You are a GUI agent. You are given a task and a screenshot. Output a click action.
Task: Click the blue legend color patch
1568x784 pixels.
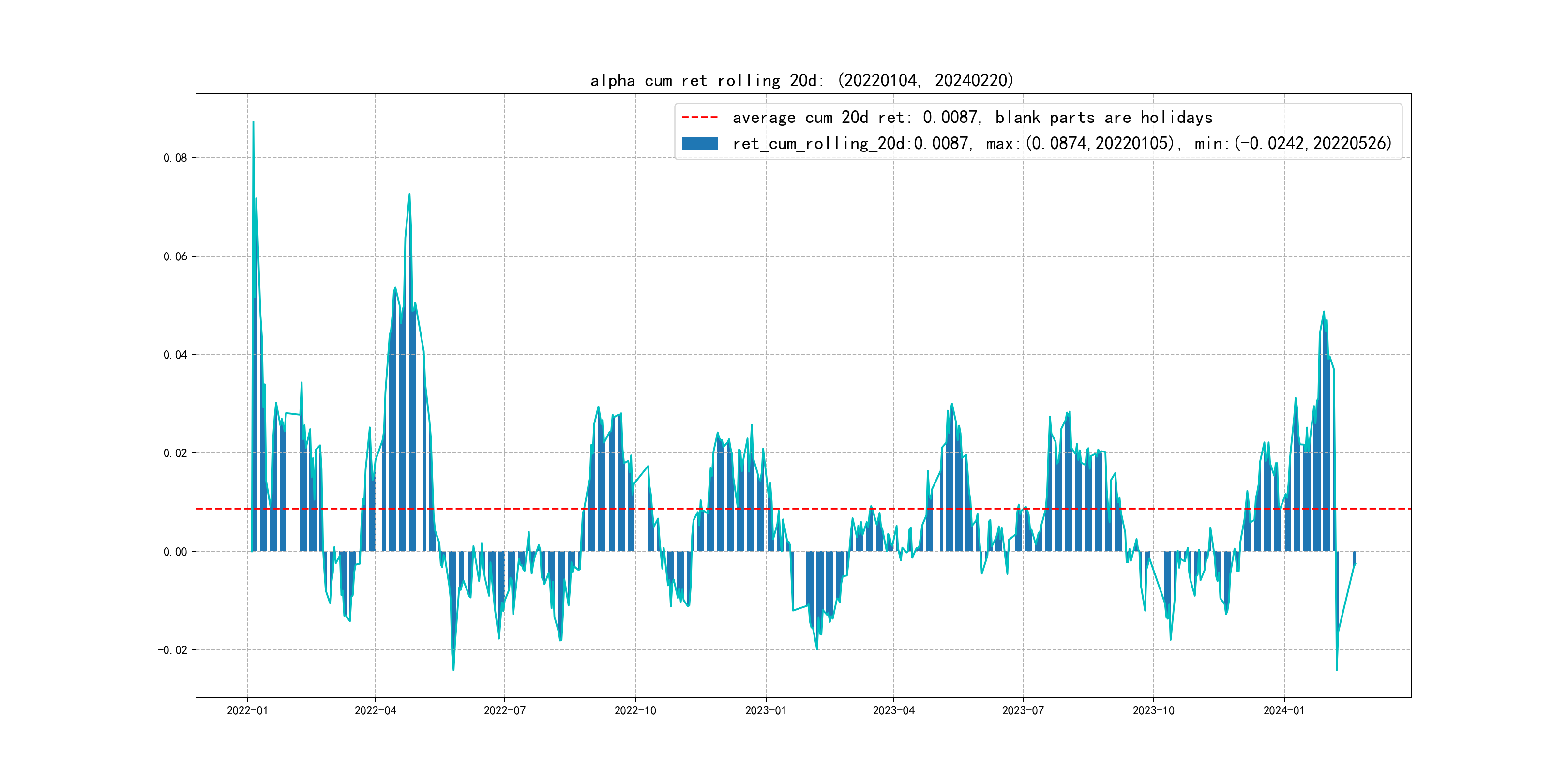[x=699, y=144]
